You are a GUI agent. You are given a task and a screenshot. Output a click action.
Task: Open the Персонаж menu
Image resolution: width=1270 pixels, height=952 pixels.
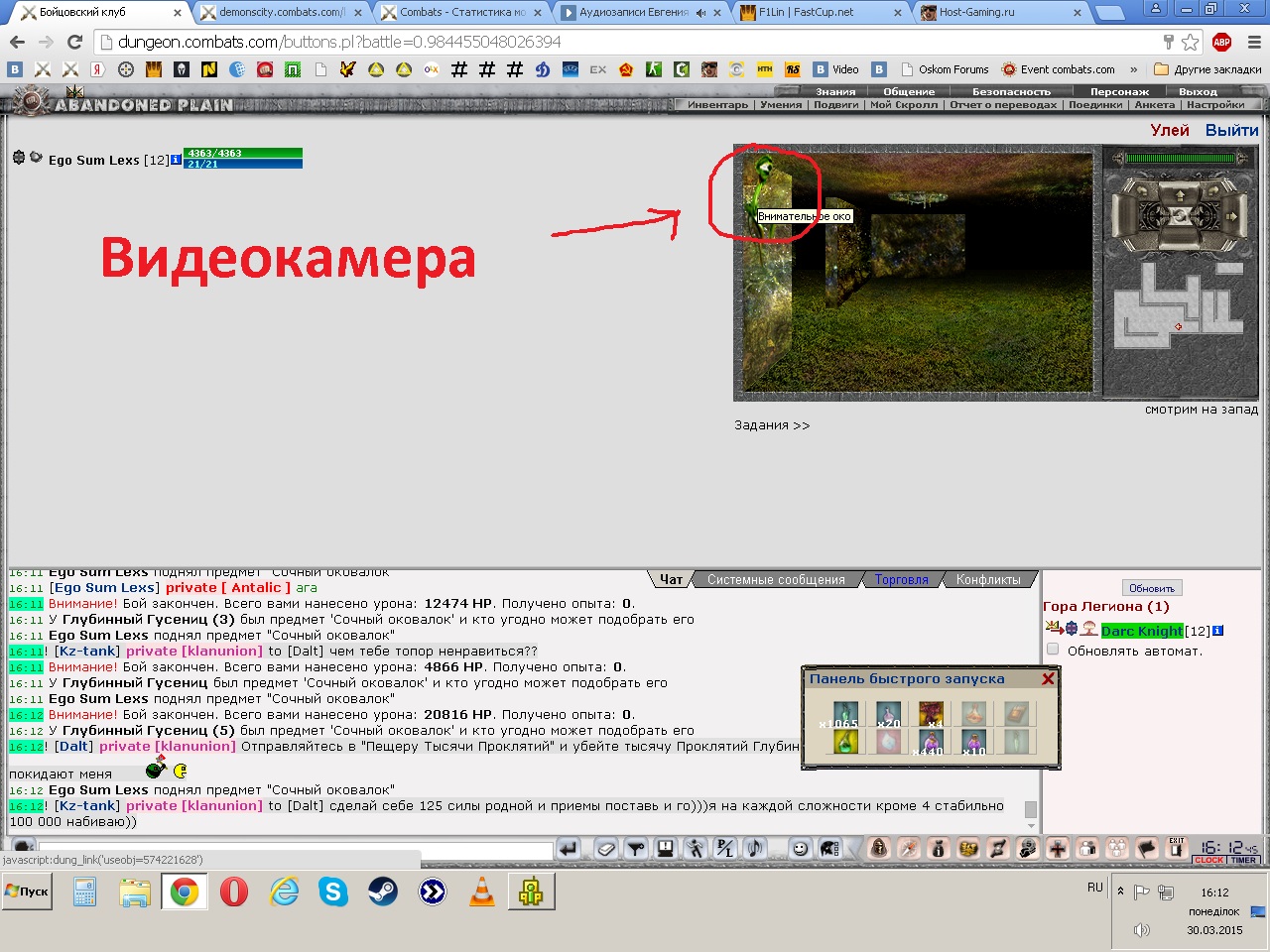[x=1119, y=91]
